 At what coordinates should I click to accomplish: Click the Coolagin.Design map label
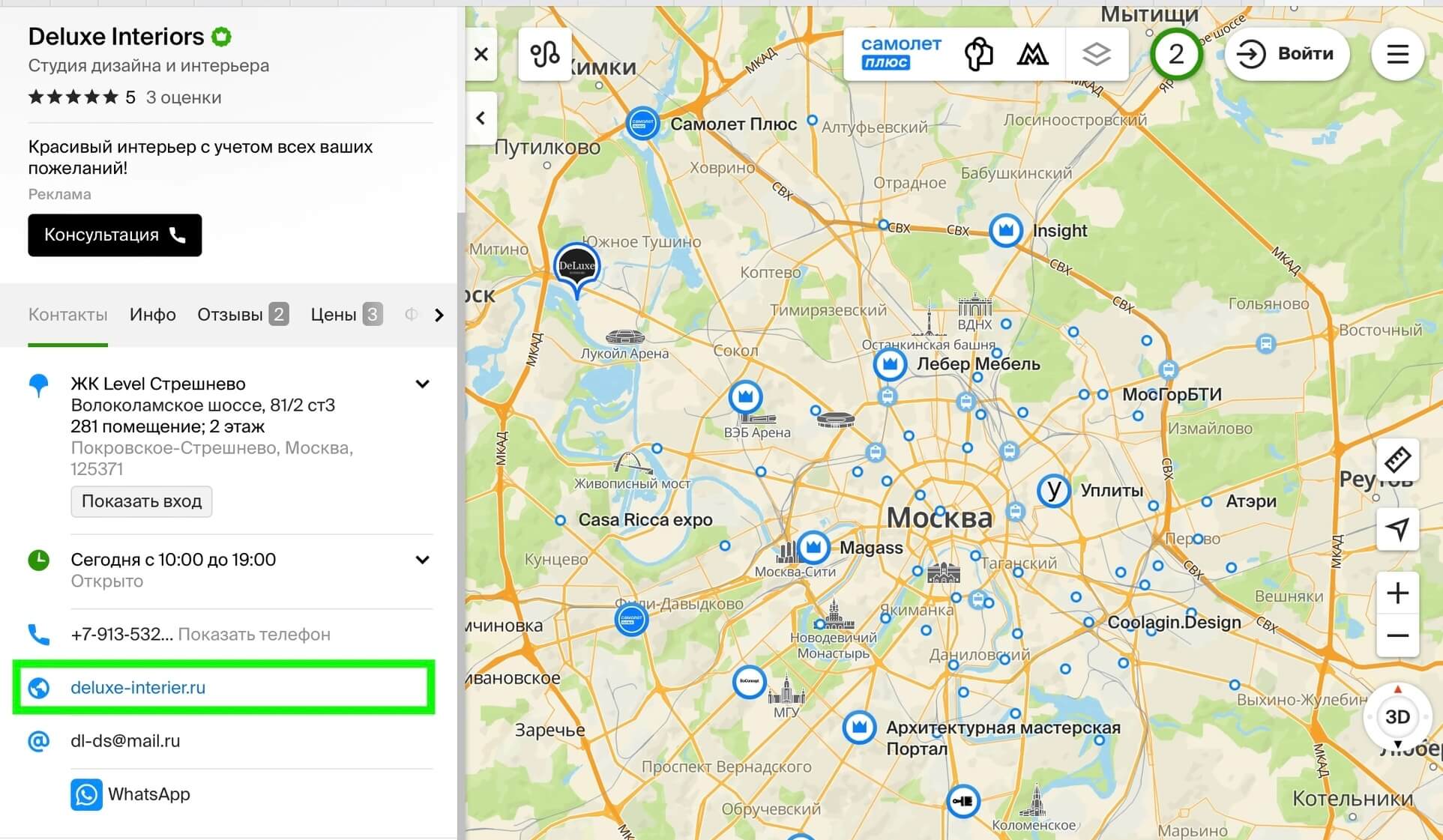click(x=1174, y=622)
